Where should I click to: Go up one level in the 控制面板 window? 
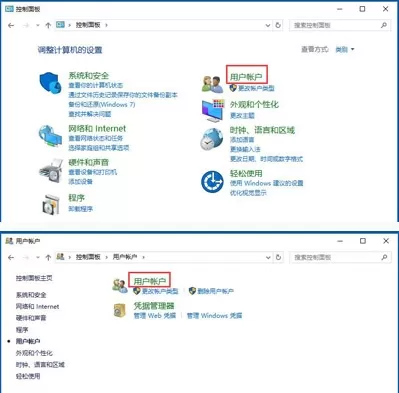click(x=48, y=25)
